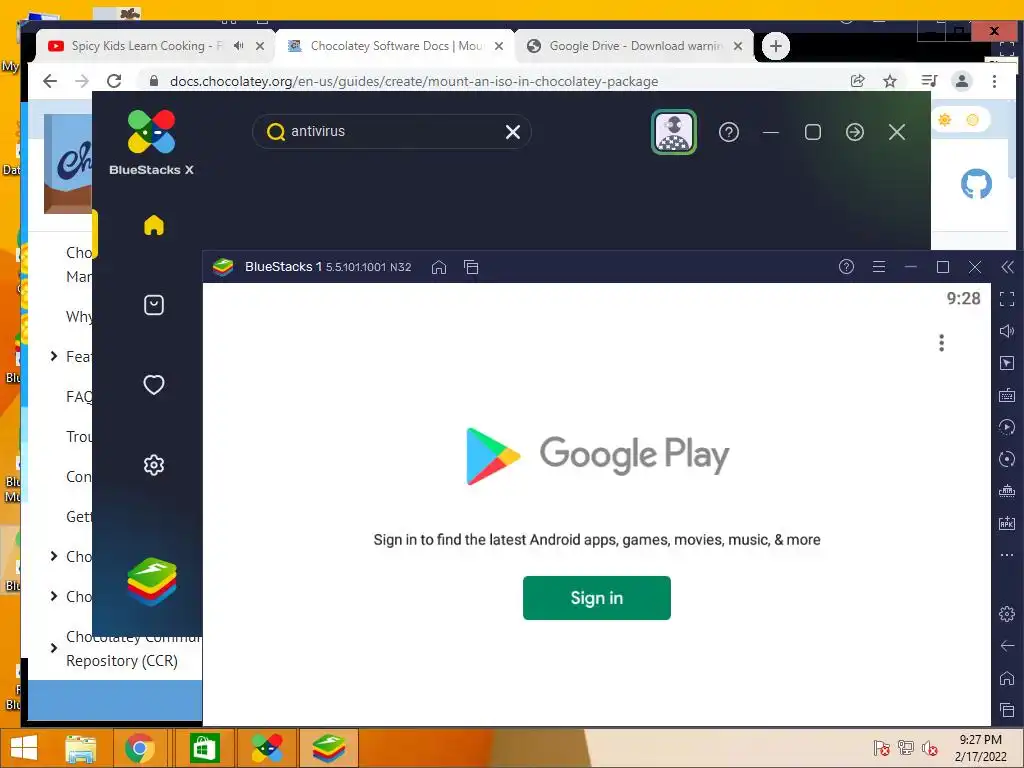Open recent apps icon at BlueStacks toolbar bottom
This screenshot has width=1024, height=768.
pos(1007,710)
